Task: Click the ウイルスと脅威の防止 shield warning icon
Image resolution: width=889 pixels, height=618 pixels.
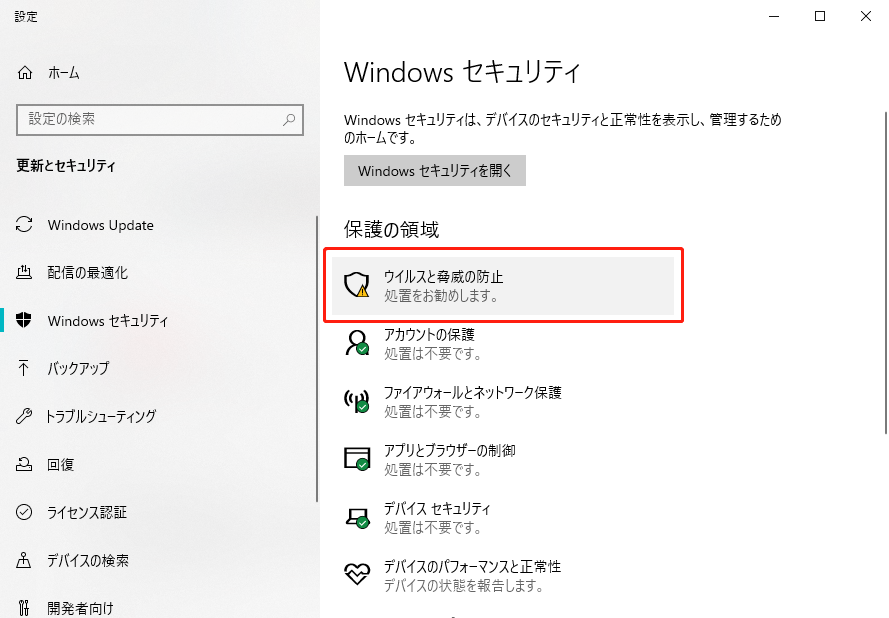Action: click(357, 286)
